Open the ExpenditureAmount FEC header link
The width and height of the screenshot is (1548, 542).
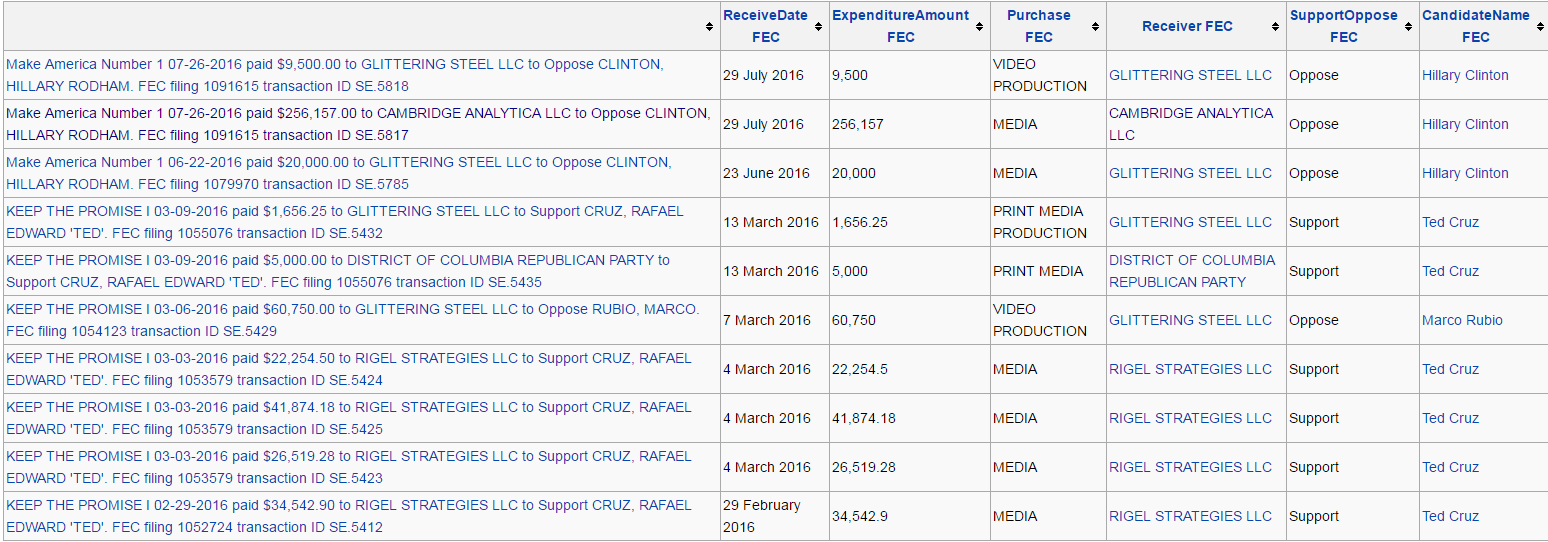coord(900,26)
